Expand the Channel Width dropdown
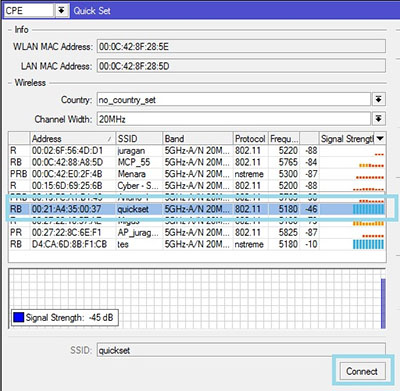Screen dimensions: 400x391 pos(379,119)
